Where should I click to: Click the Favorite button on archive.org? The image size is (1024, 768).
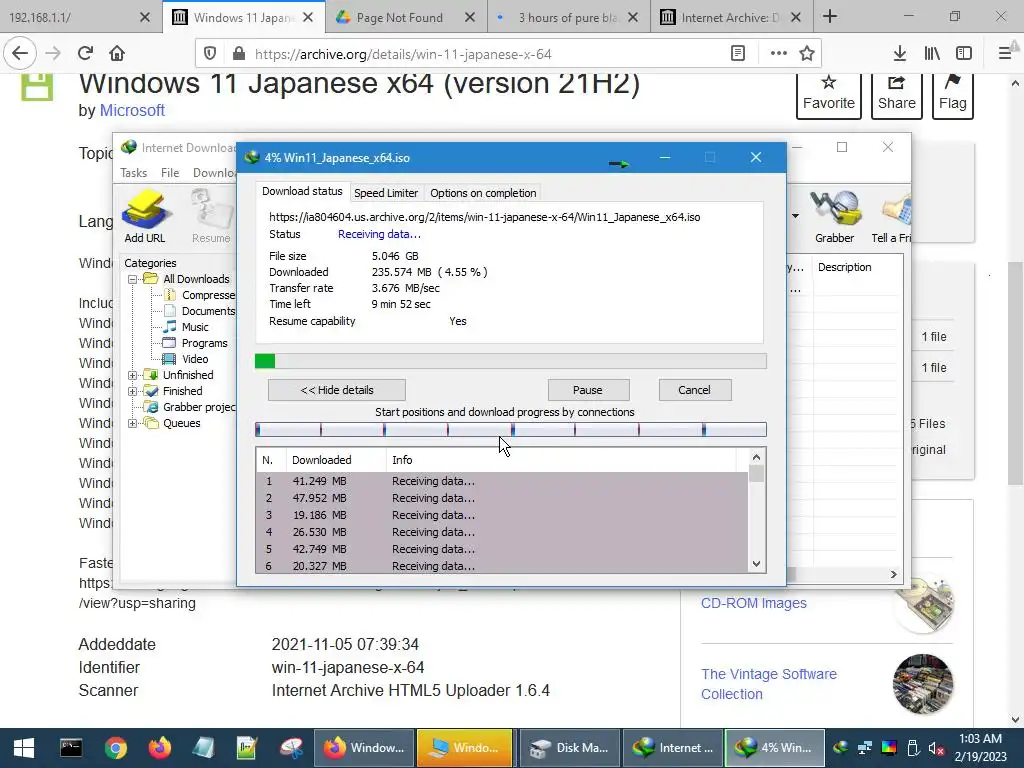click(x=829, y=93)
